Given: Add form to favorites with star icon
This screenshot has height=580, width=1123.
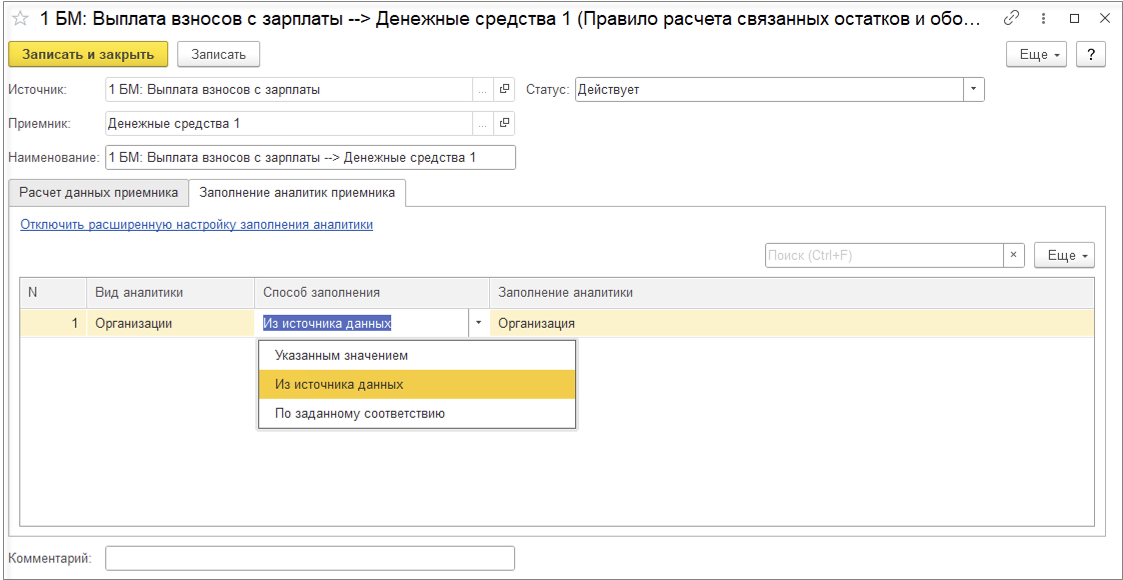Looking at the screenshot, I should (x=19, y=19).
